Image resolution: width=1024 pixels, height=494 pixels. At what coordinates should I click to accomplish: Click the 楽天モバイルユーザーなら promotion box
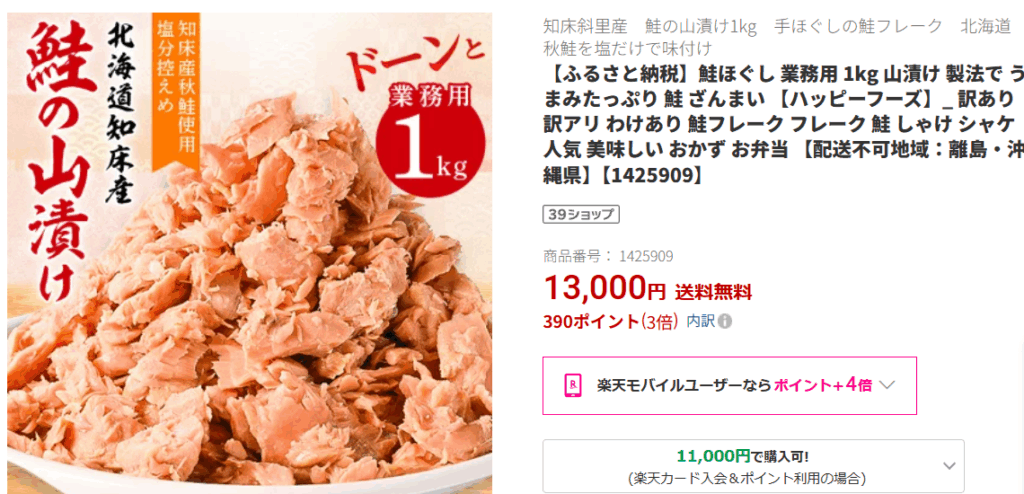click(x=729, y=386)
